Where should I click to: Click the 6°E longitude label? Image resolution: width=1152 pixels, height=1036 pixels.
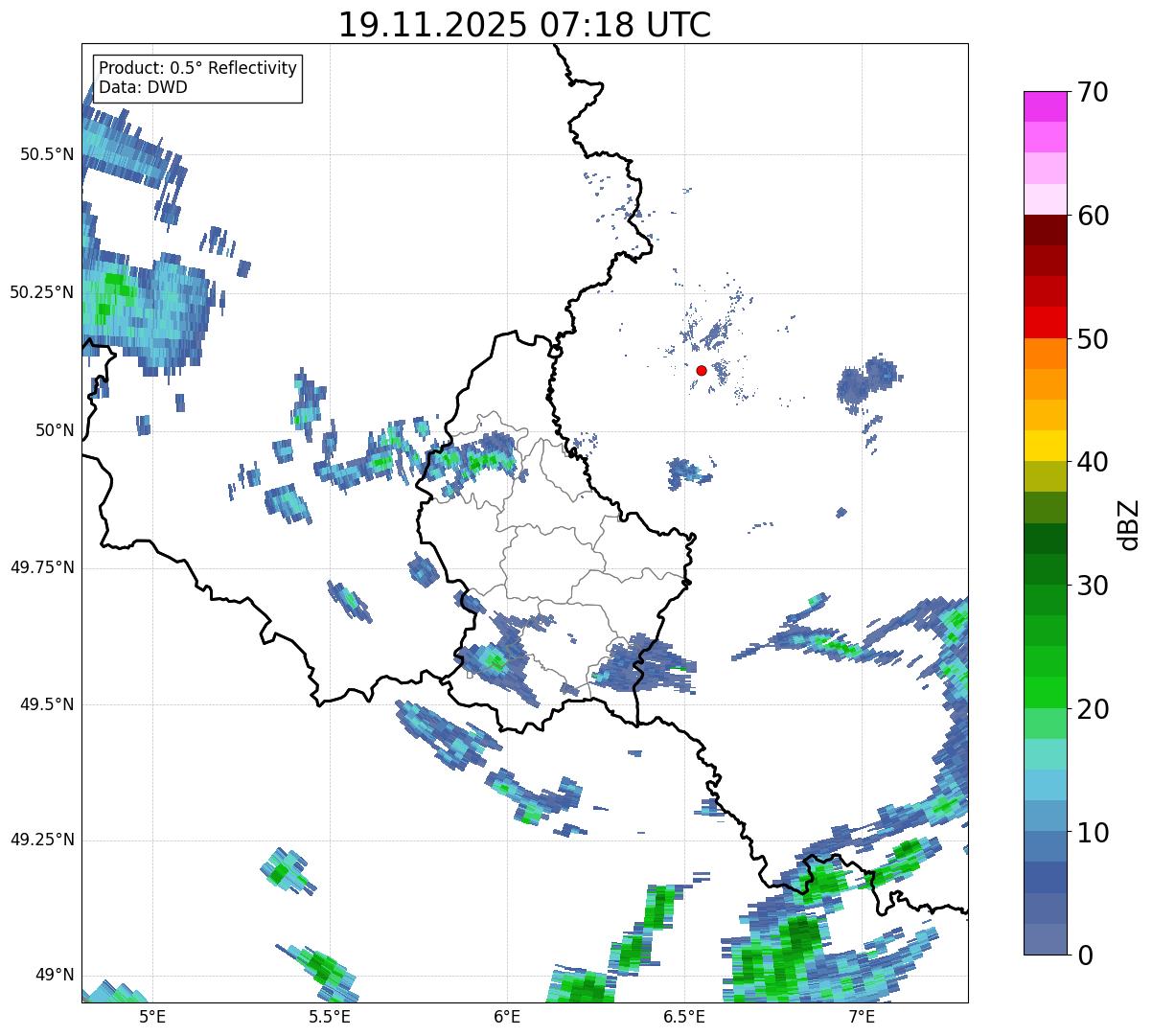point(507,1016)
